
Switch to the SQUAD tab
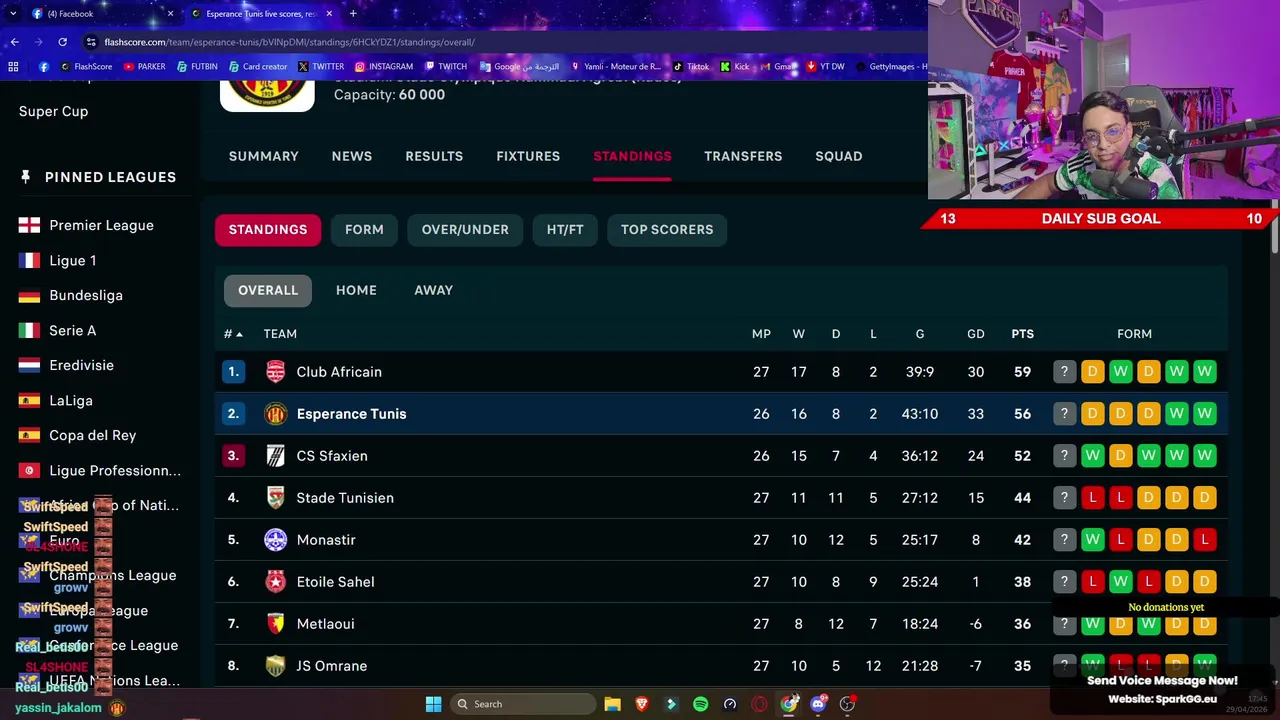pos(838,156)
